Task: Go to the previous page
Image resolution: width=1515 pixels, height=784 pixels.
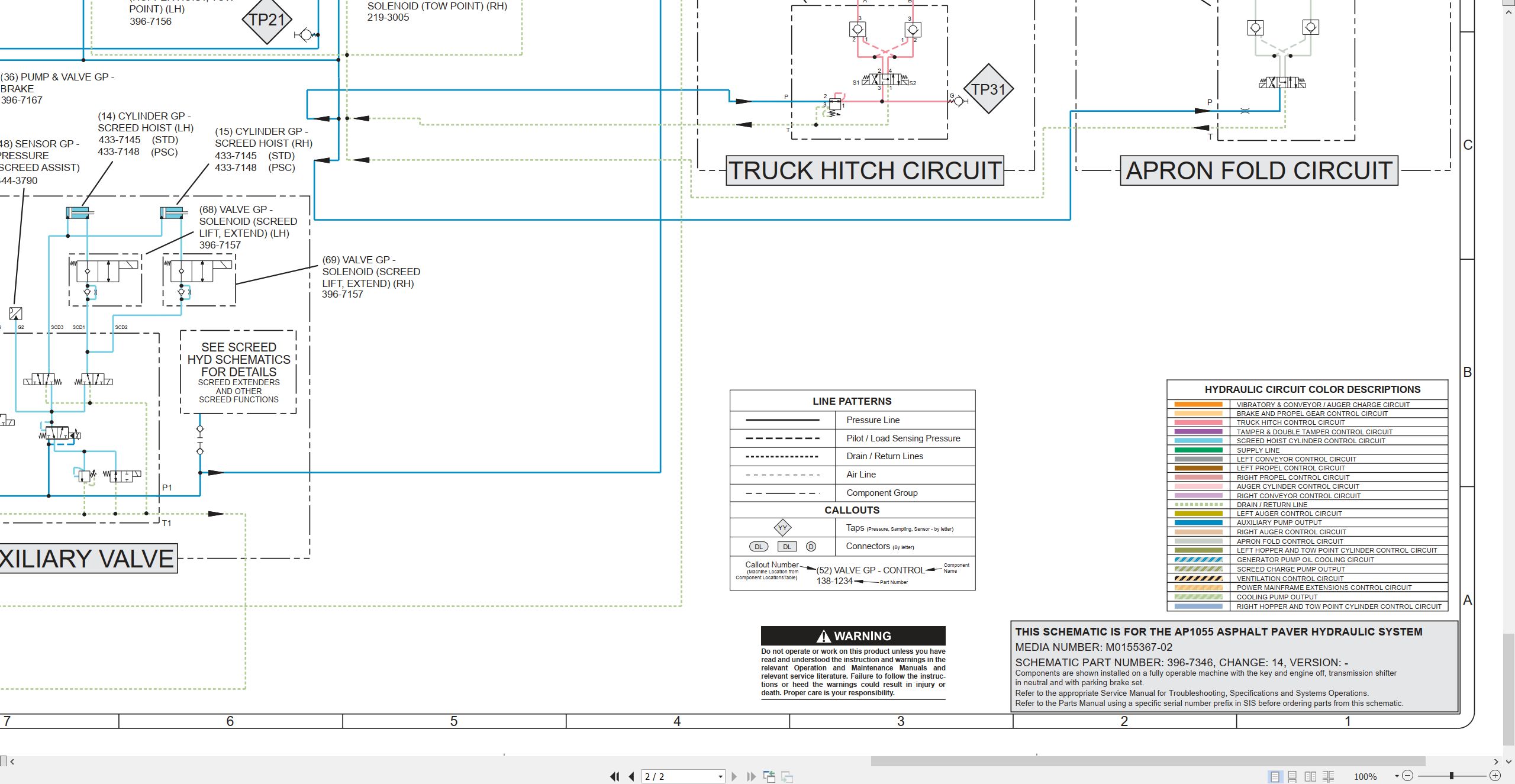Action: (631, 776)
